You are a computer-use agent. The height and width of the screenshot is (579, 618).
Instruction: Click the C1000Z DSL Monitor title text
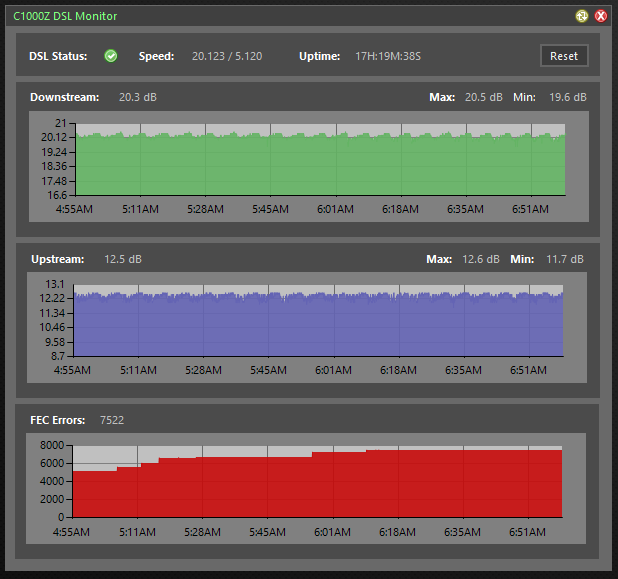pos(65,16)
